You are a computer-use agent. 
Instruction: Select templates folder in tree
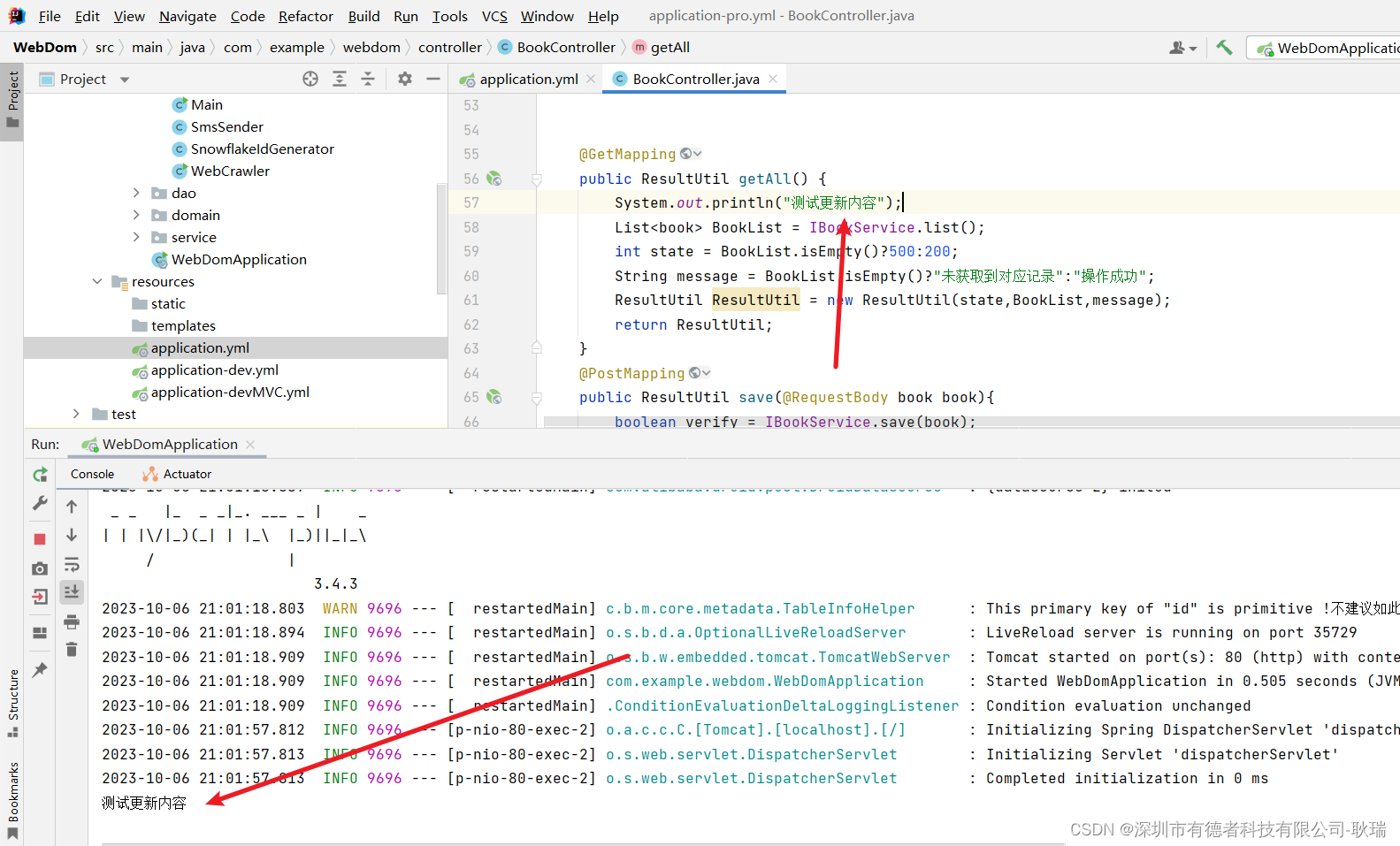click(x=183, y=325)
